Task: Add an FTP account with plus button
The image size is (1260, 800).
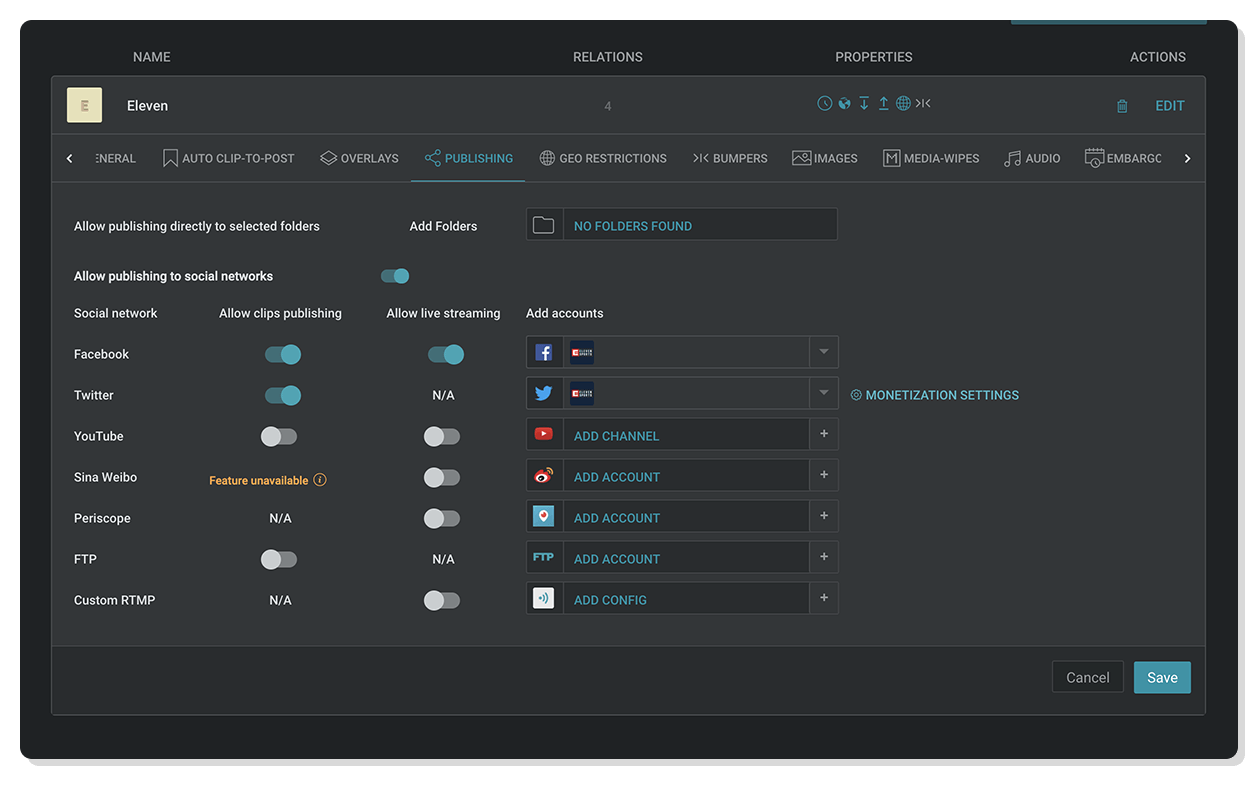Action: tap(824, 558)
